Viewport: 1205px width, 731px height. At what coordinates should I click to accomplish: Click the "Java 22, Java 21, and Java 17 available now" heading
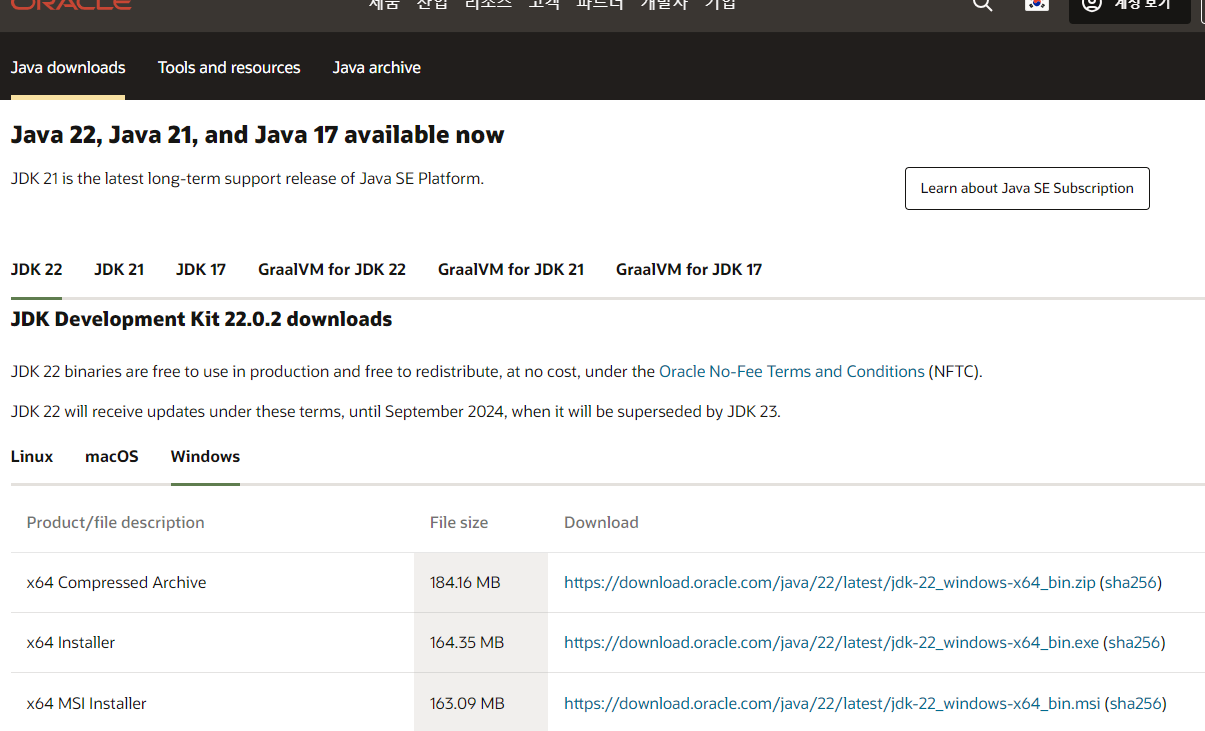point(258,135)
